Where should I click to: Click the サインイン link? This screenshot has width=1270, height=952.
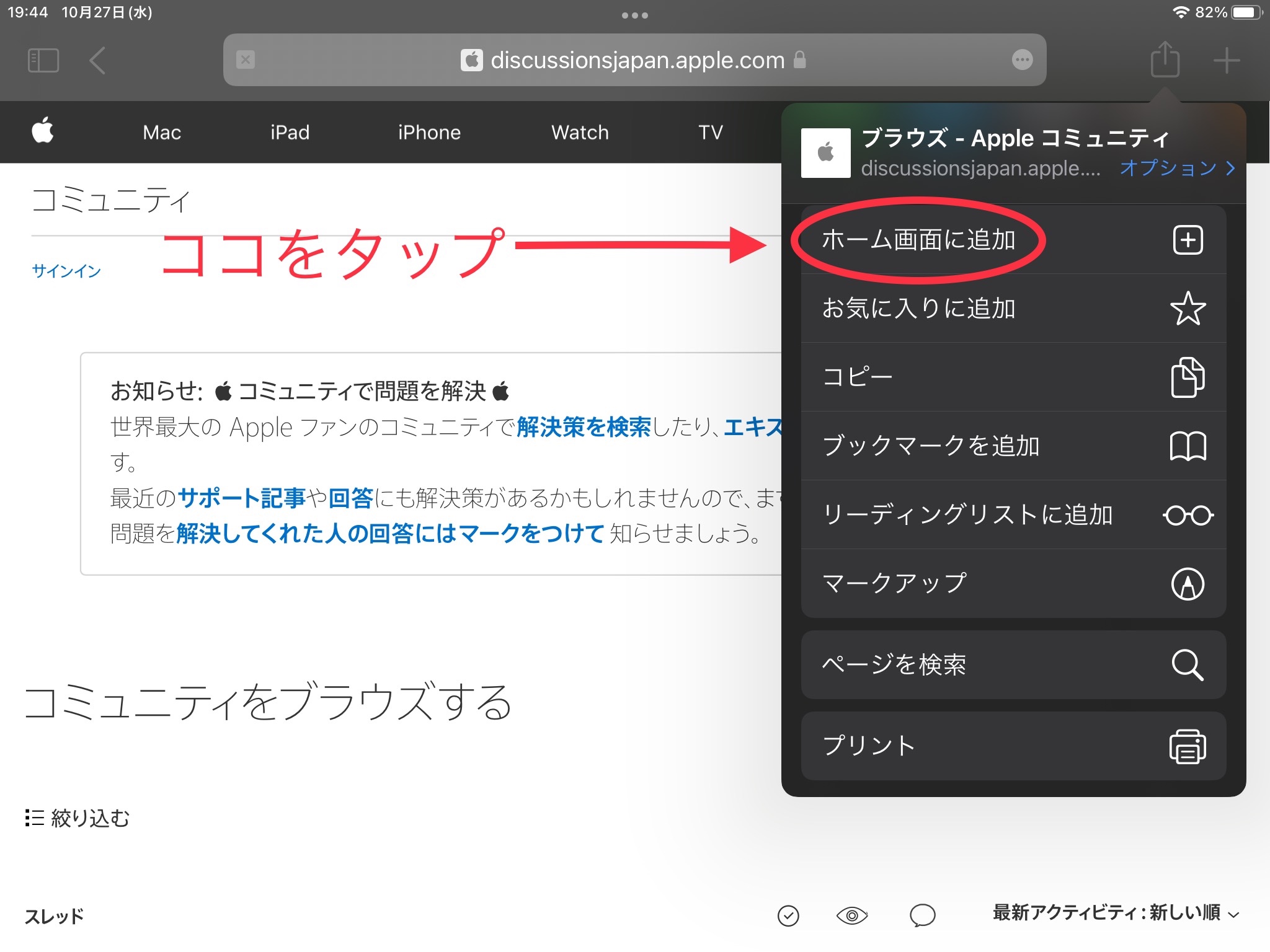tap(66, 271)
